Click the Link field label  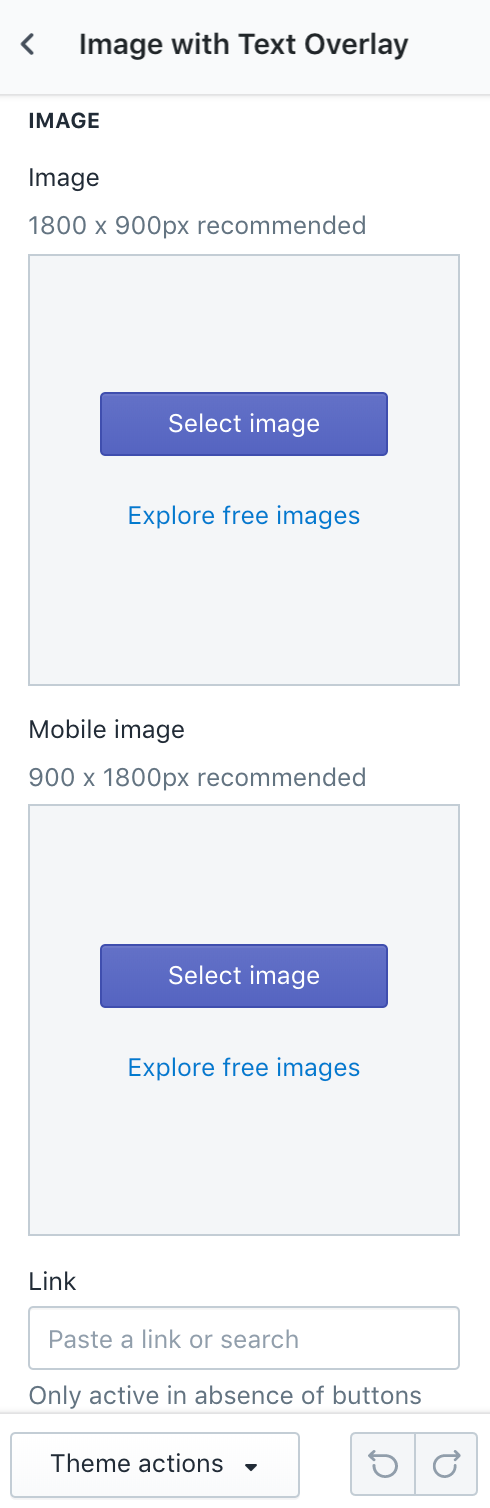coord(53,1282)
